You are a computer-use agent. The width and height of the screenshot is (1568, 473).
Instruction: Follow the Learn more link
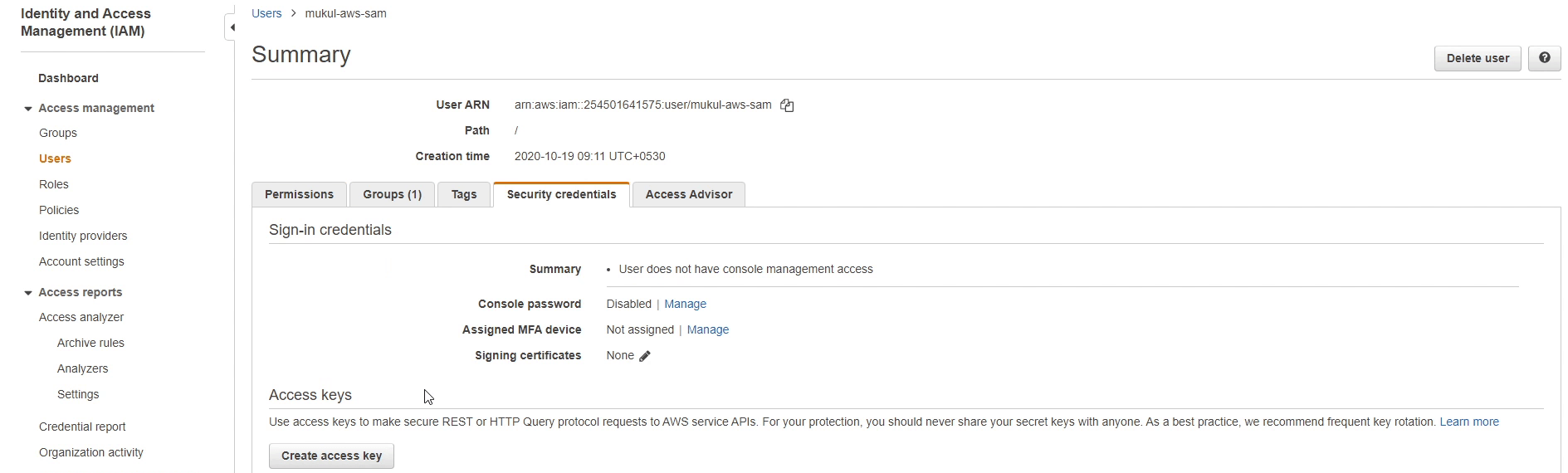point(1468,422)
